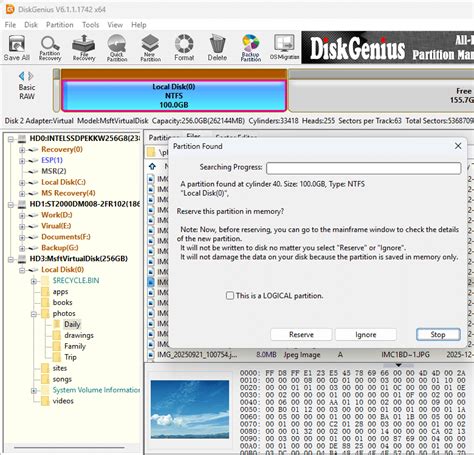Expand the Recovery(0) partition node
Image resolution: width=474 pixels, height=455 pixels.
click(x=22, y=150)
